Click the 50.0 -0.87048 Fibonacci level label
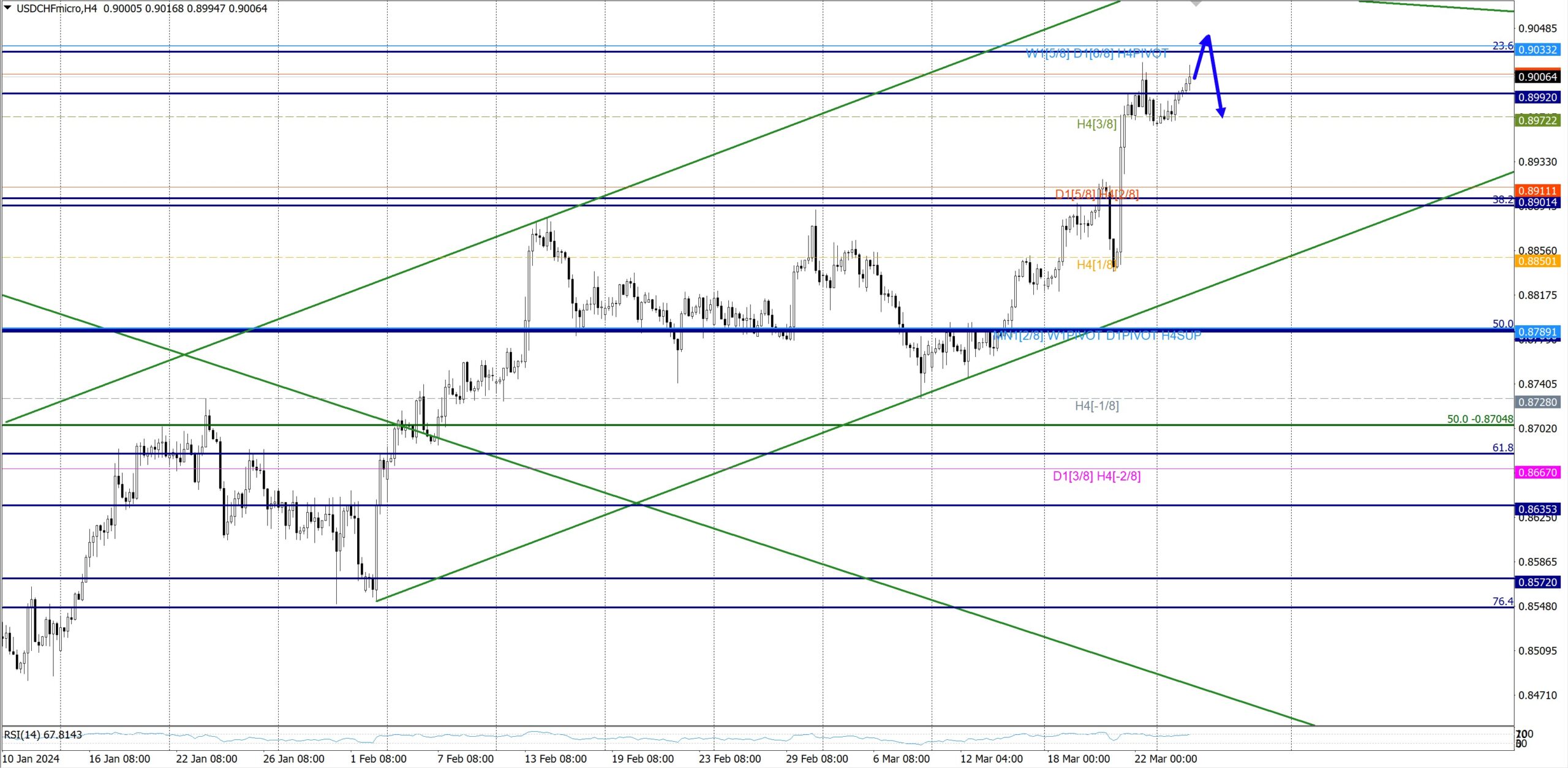The width and height of the screenshot is (1568, 768). pos(1480,419)
